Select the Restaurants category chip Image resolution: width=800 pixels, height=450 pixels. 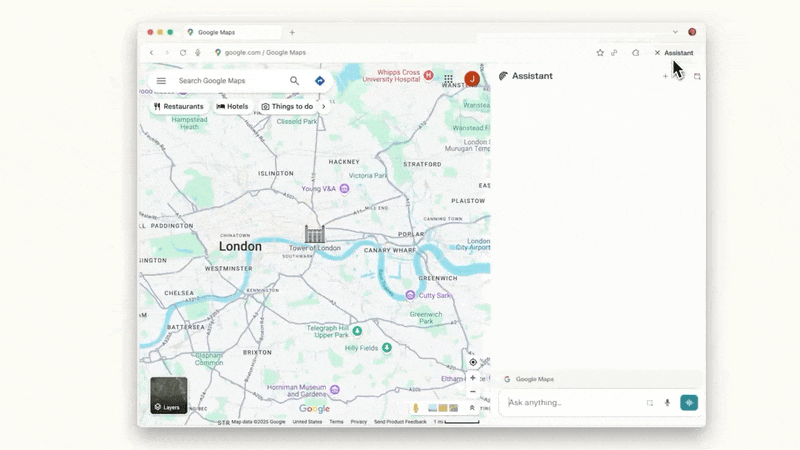pyautogui.click(x=179, y=106)
